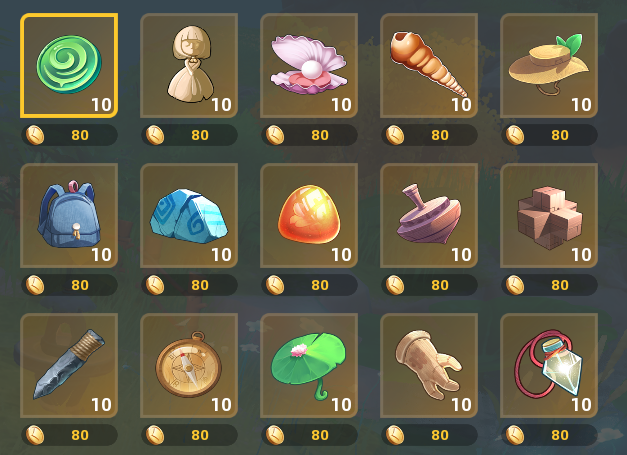Select the beige work glove item
The height and width of the screenshot is (455, 627).
tap(429, 365)
